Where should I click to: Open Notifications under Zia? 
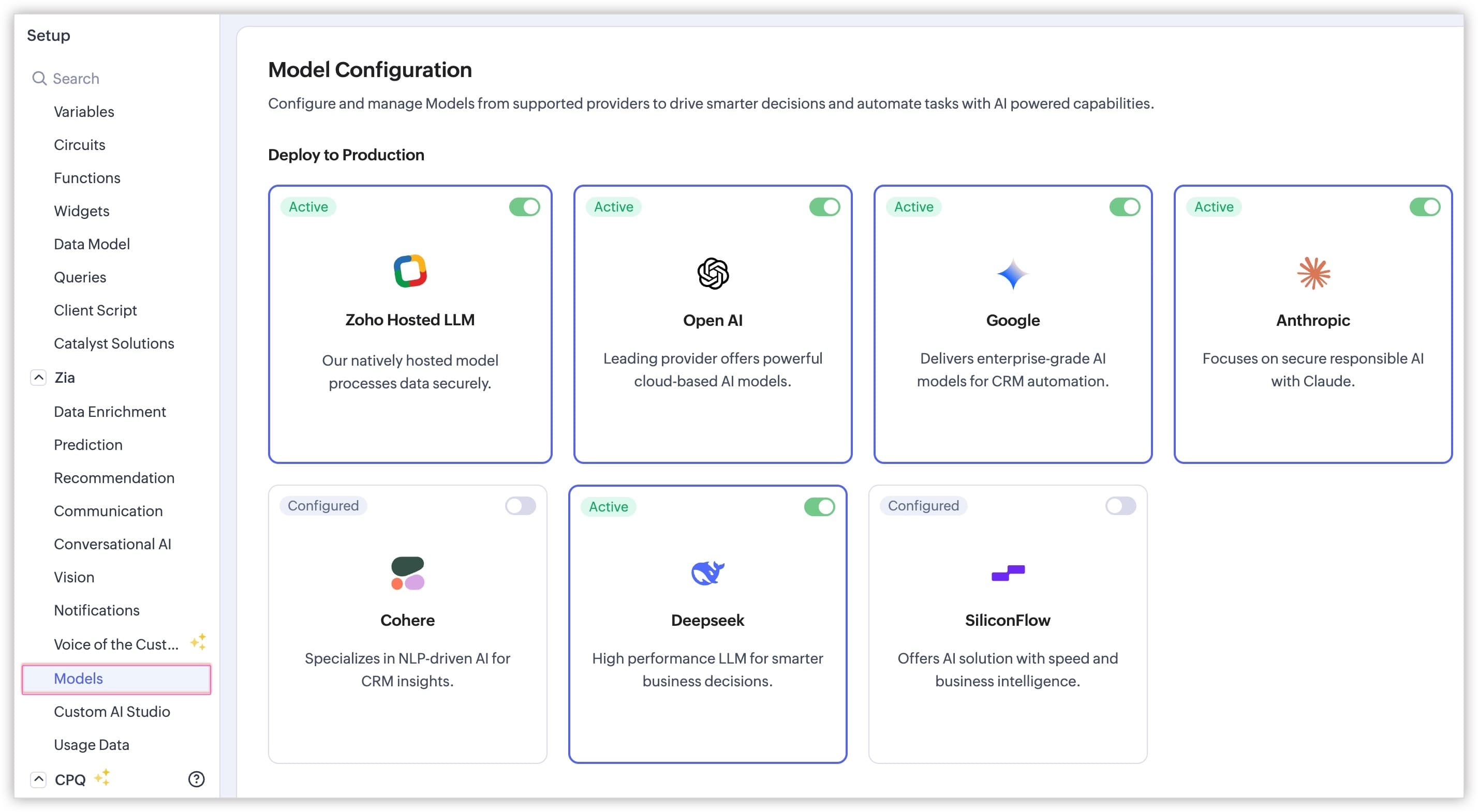[x=97, y=610]
